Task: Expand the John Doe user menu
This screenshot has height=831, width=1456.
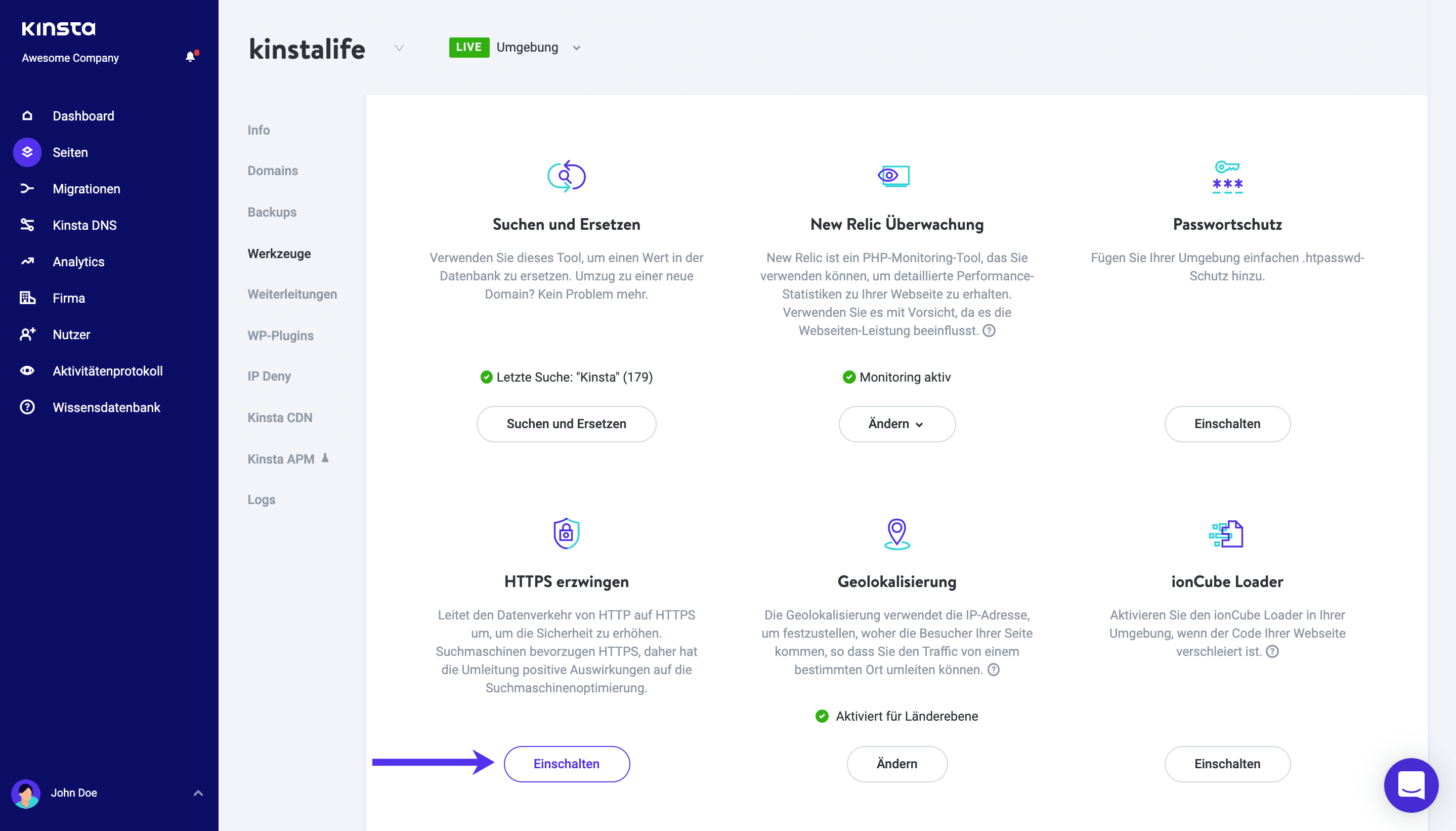Action: [x=198, y=794]
